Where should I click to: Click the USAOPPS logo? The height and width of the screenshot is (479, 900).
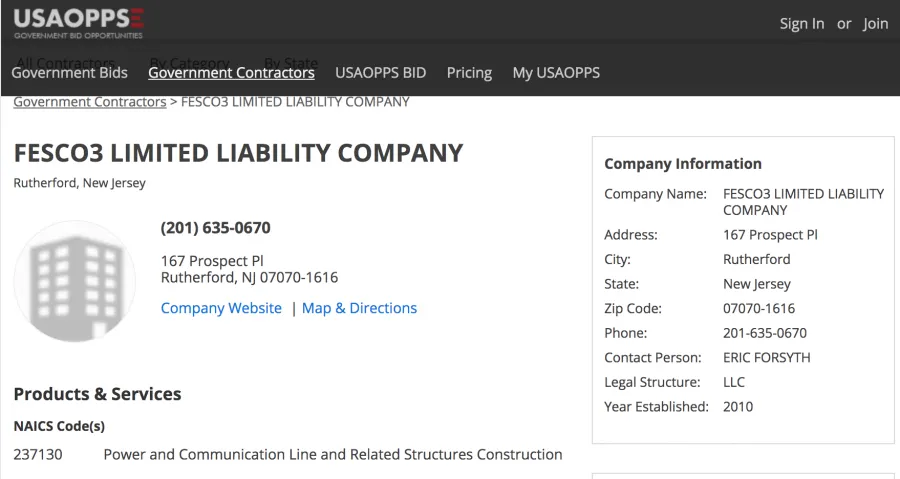point(79,24)
